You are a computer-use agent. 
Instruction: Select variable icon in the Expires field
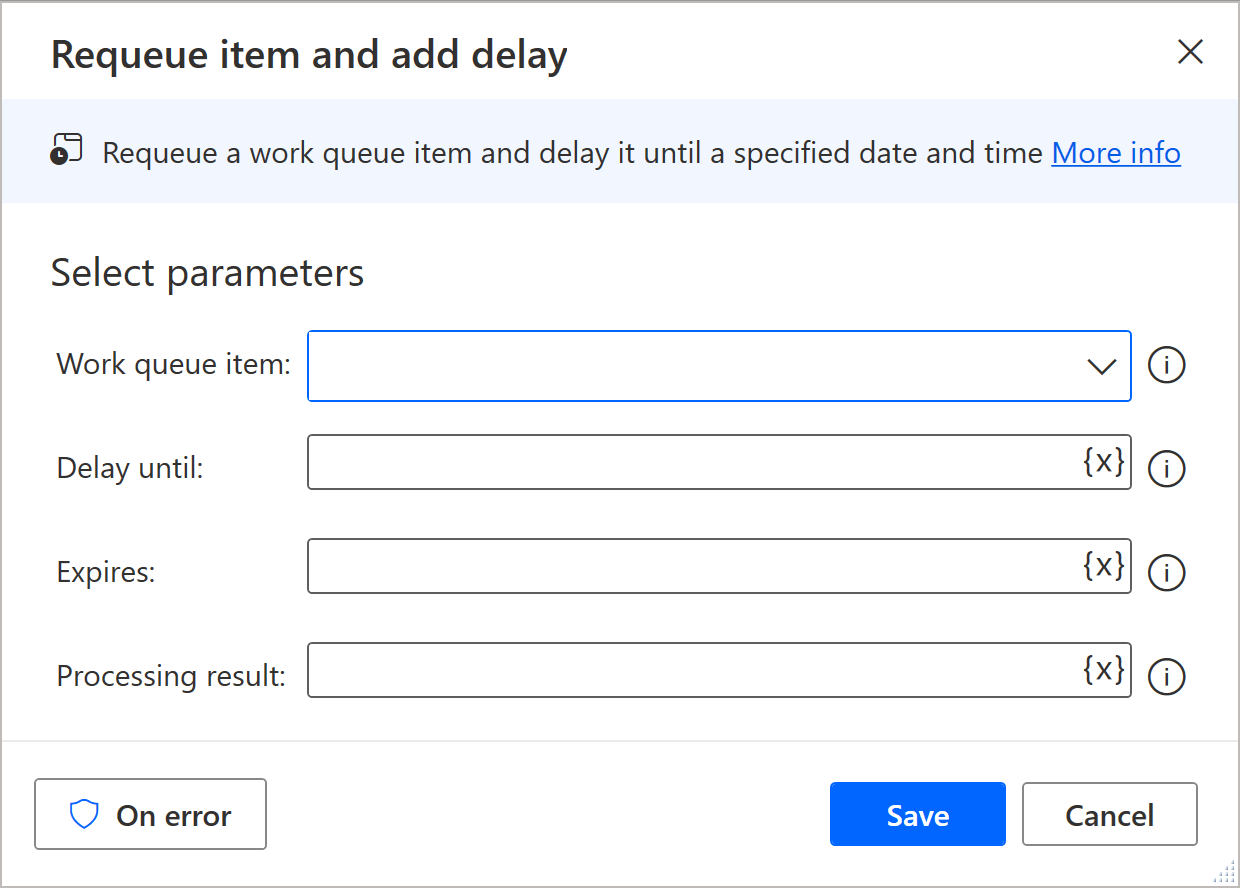tap(1104, 565)
